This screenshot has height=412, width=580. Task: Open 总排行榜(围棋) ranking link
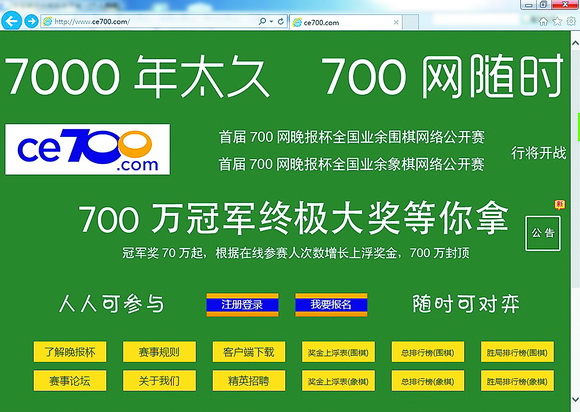[428, 352]
